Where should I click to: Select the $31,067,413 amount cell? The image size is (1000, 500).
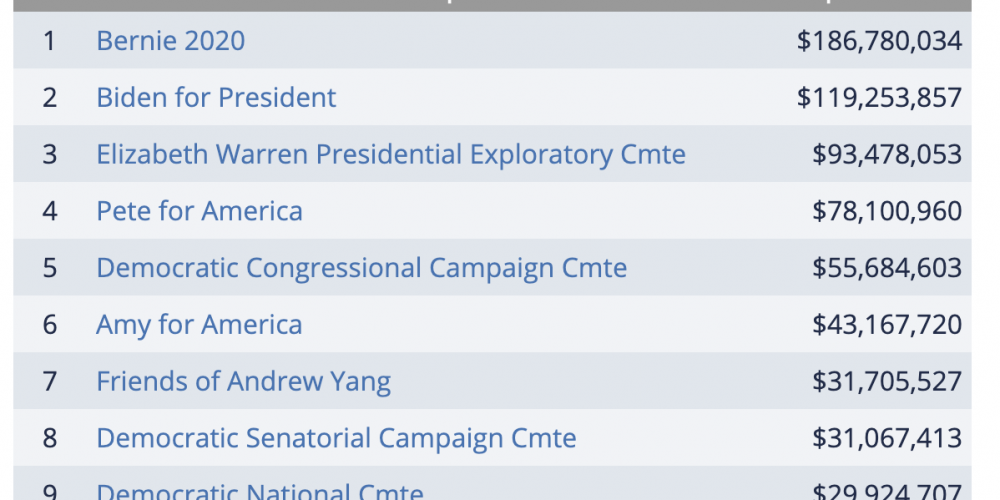point(887,439)
